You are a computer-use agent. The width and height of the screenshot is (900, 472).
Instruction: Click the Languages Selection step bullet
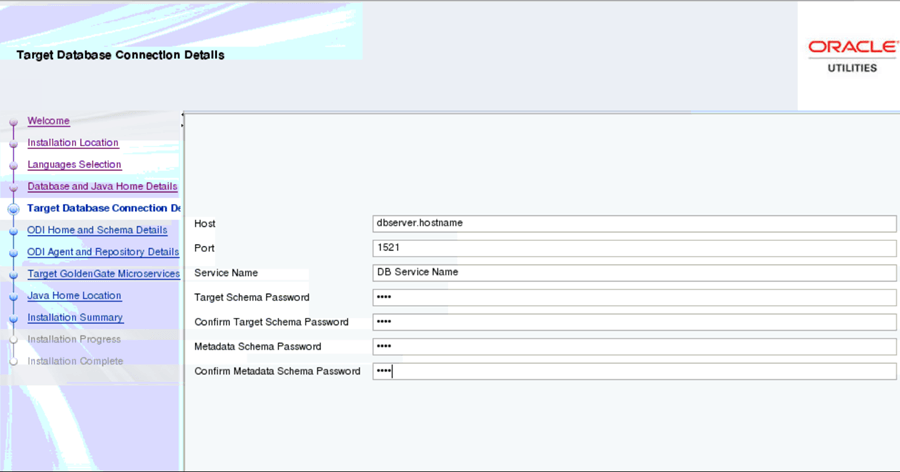(14, 165)
